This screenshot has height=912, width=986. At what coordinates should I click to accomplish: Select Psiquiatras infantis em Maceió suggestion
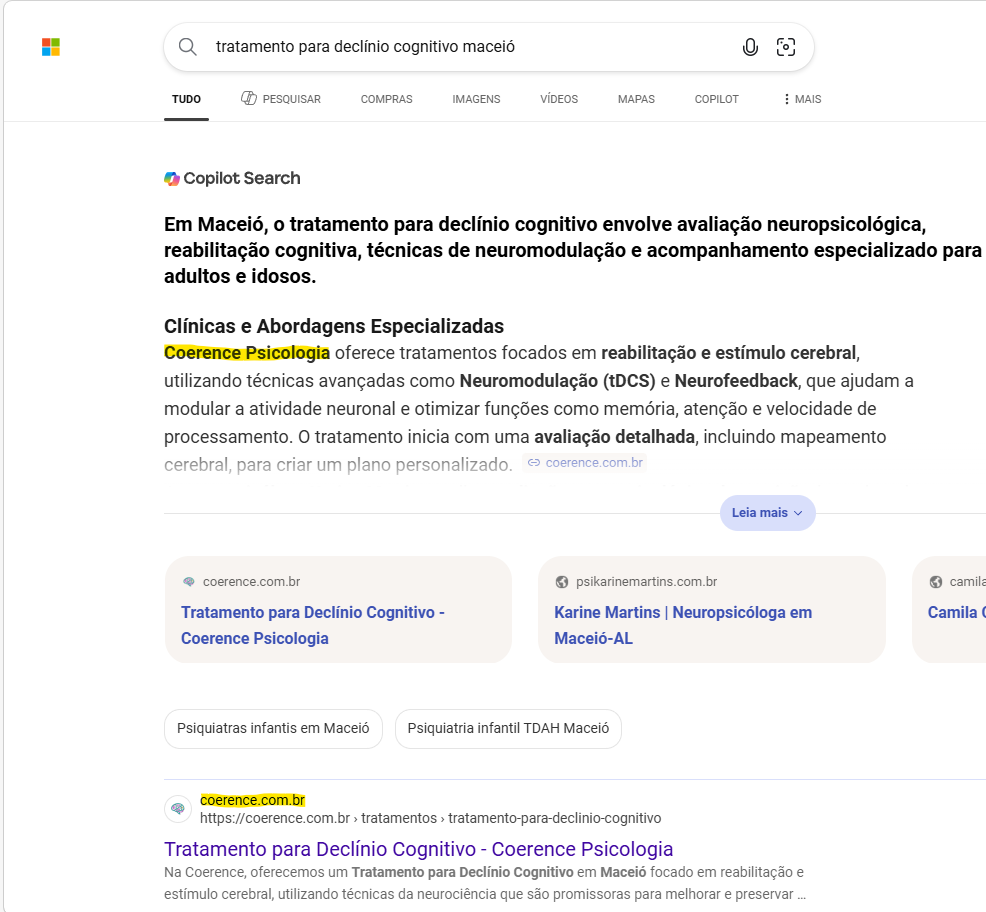tap(273, 728)
